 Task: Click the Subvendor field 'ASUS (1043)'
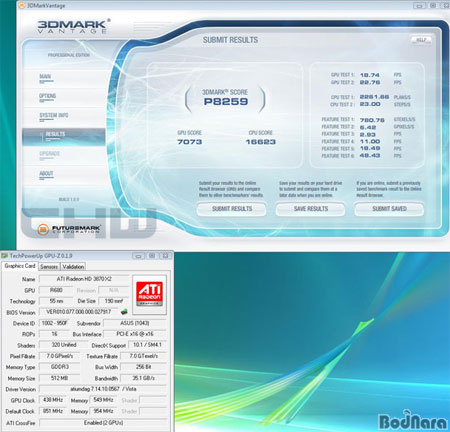pyautogui.click(x=135, y=323)
